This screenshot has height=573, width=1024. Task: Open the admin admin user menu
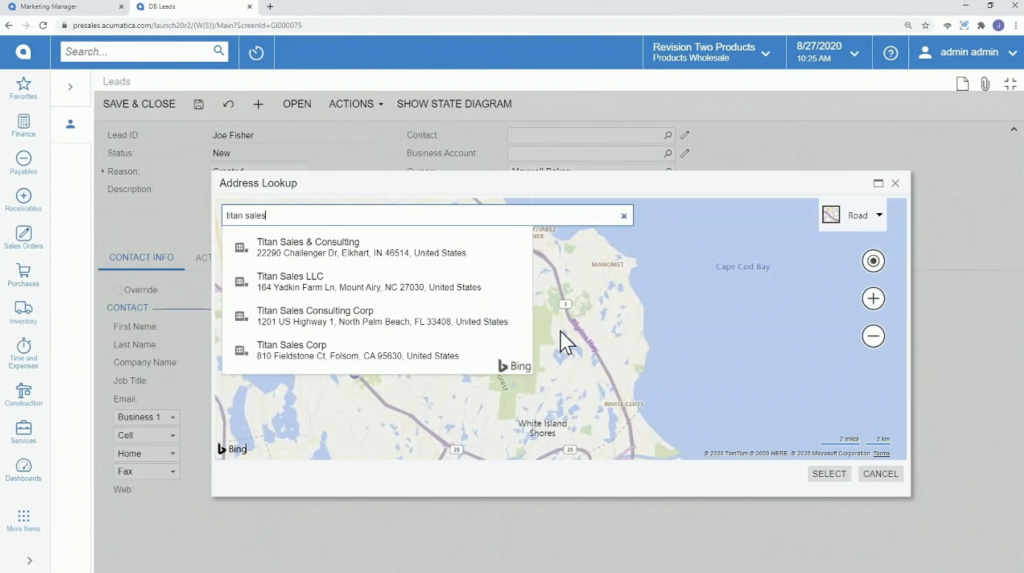coord(967,52)
